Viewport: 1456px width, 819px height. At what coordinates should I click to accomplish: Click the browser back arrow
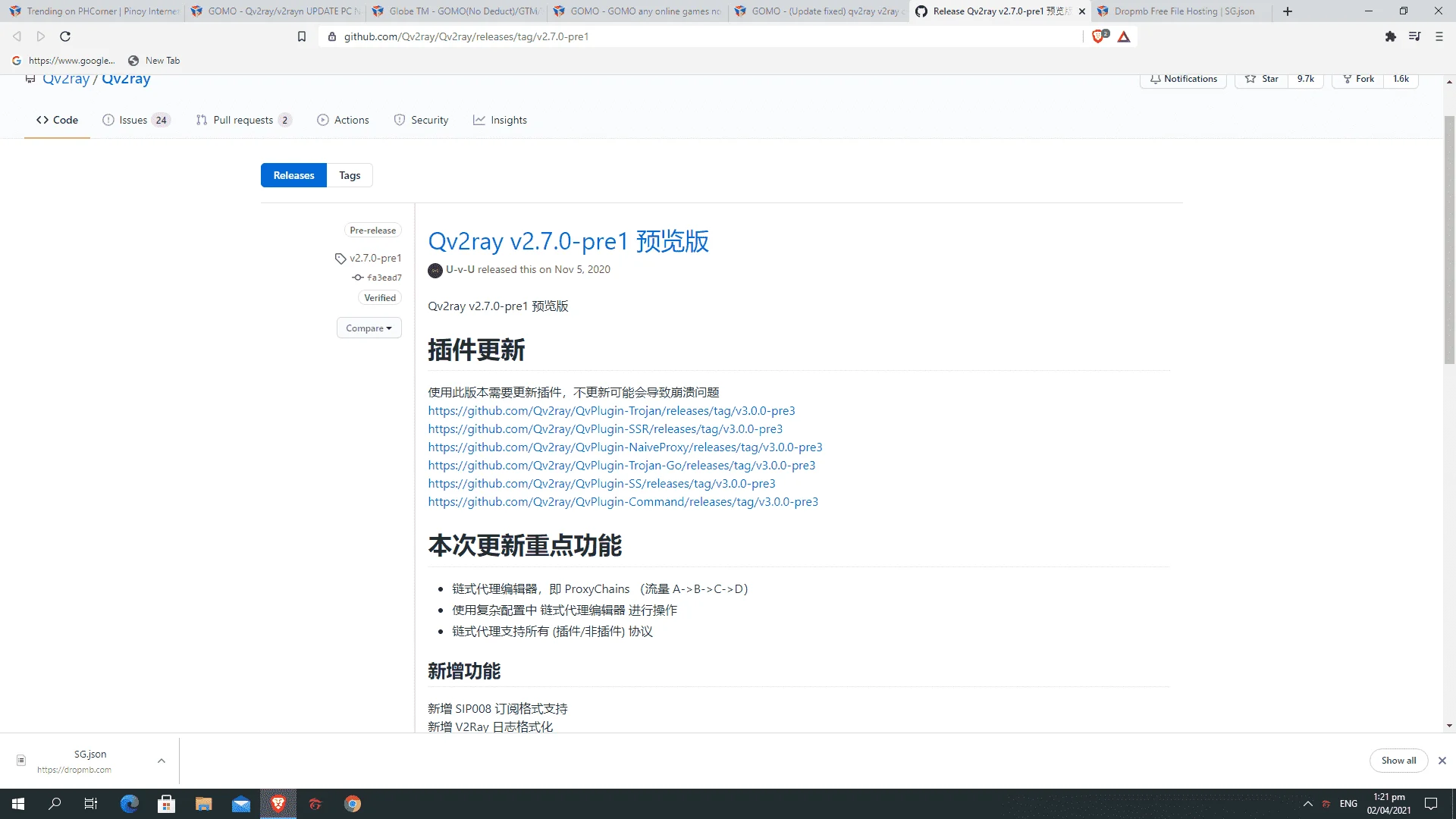click(x=17, y=36)
